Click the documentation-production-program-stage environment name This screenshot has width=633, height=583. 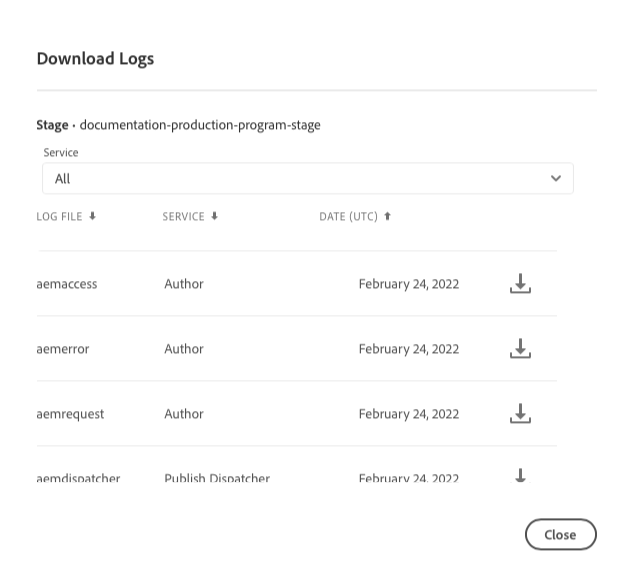tap(200, 125)
